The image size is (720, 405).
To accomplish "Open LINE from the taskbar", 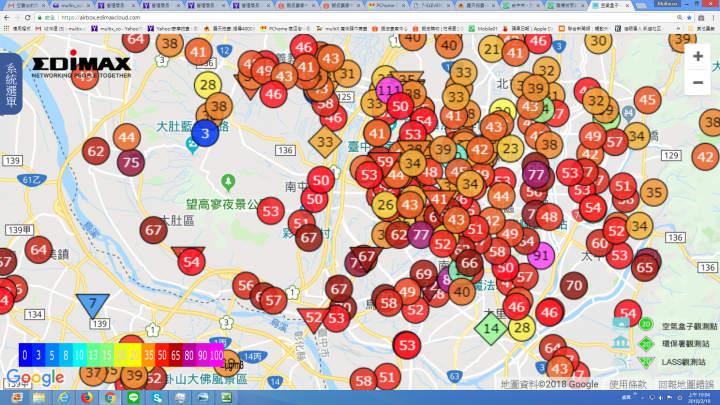I will point(133,397).
